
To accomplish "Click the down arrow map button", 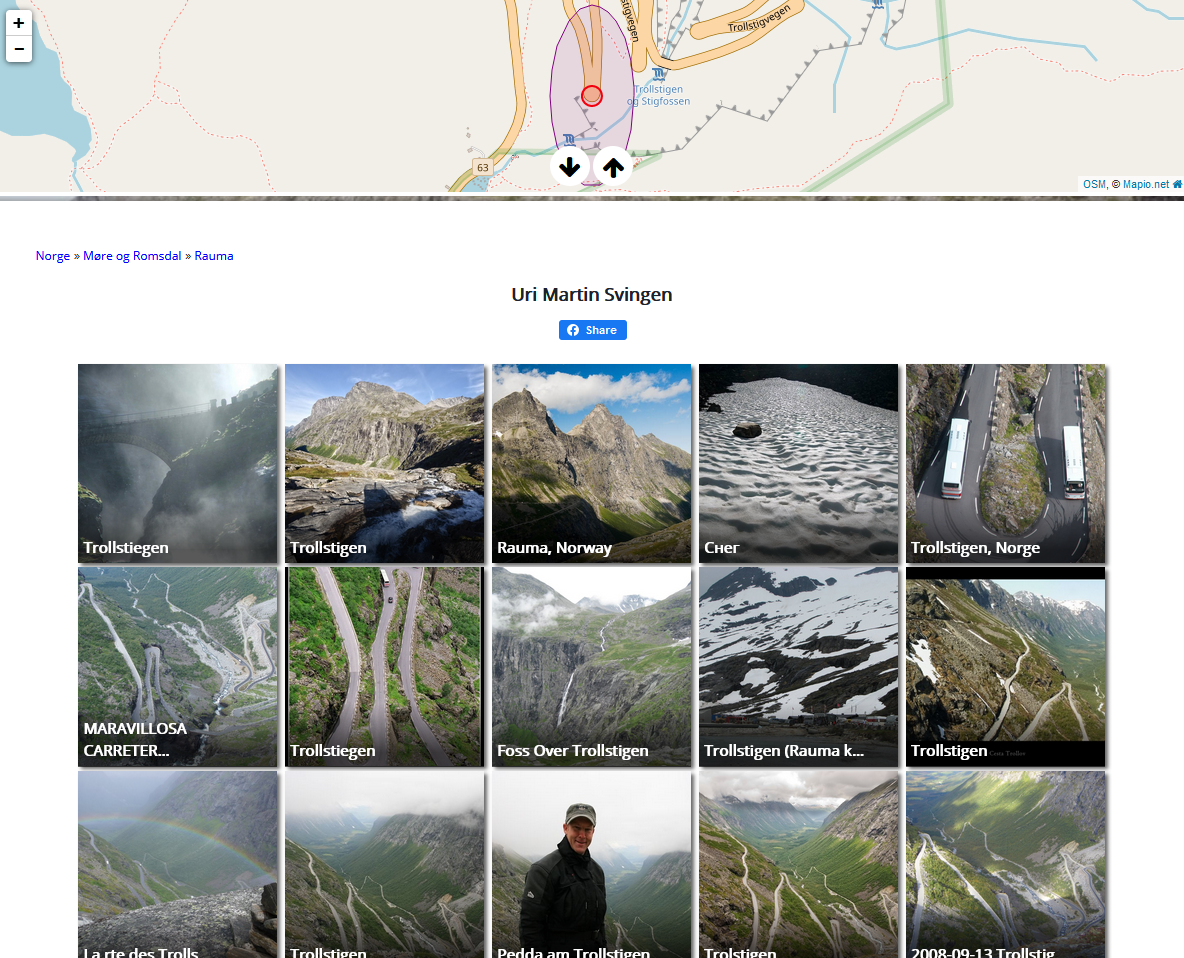I will coord(570,166).
